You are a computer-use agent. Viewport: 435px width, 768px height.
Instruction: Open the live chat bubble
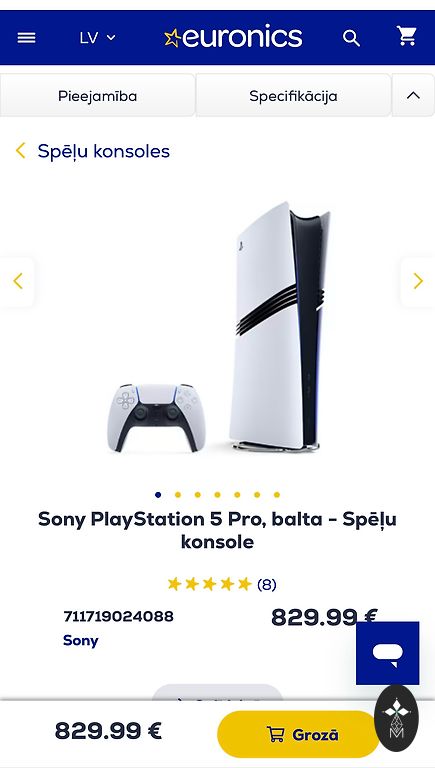tap(387, 653)
